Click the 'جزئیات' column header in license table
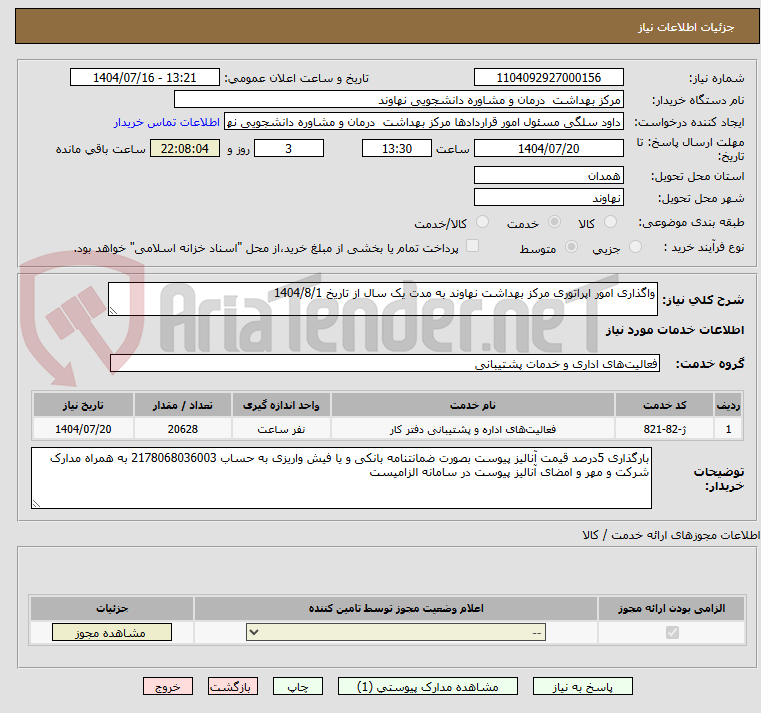 [x=112, y=608]
